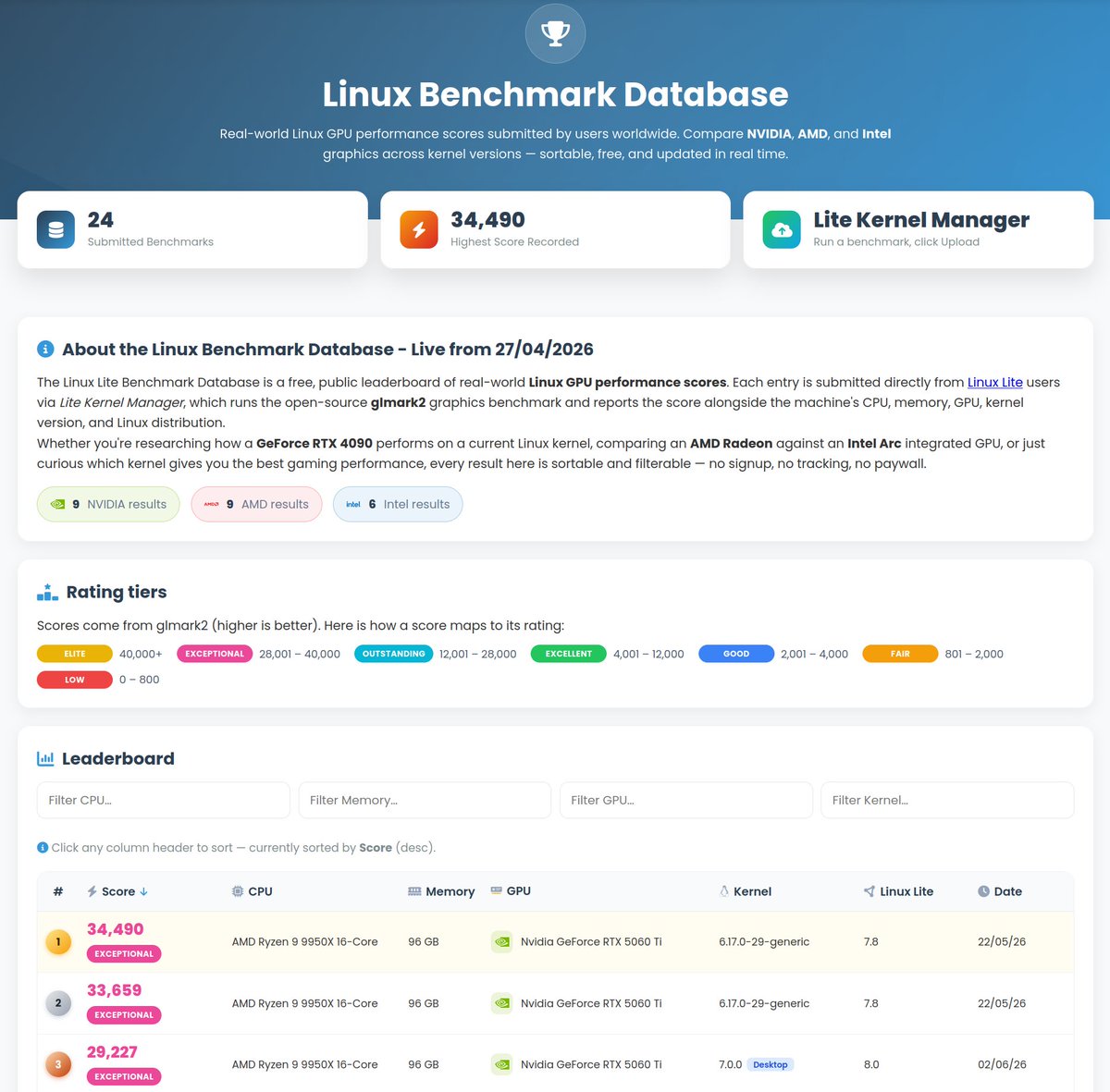Click the bronze rank 3 medal
Image resolution: width=1110 pixels, height=1092 pixels.
click(58, 1064)
